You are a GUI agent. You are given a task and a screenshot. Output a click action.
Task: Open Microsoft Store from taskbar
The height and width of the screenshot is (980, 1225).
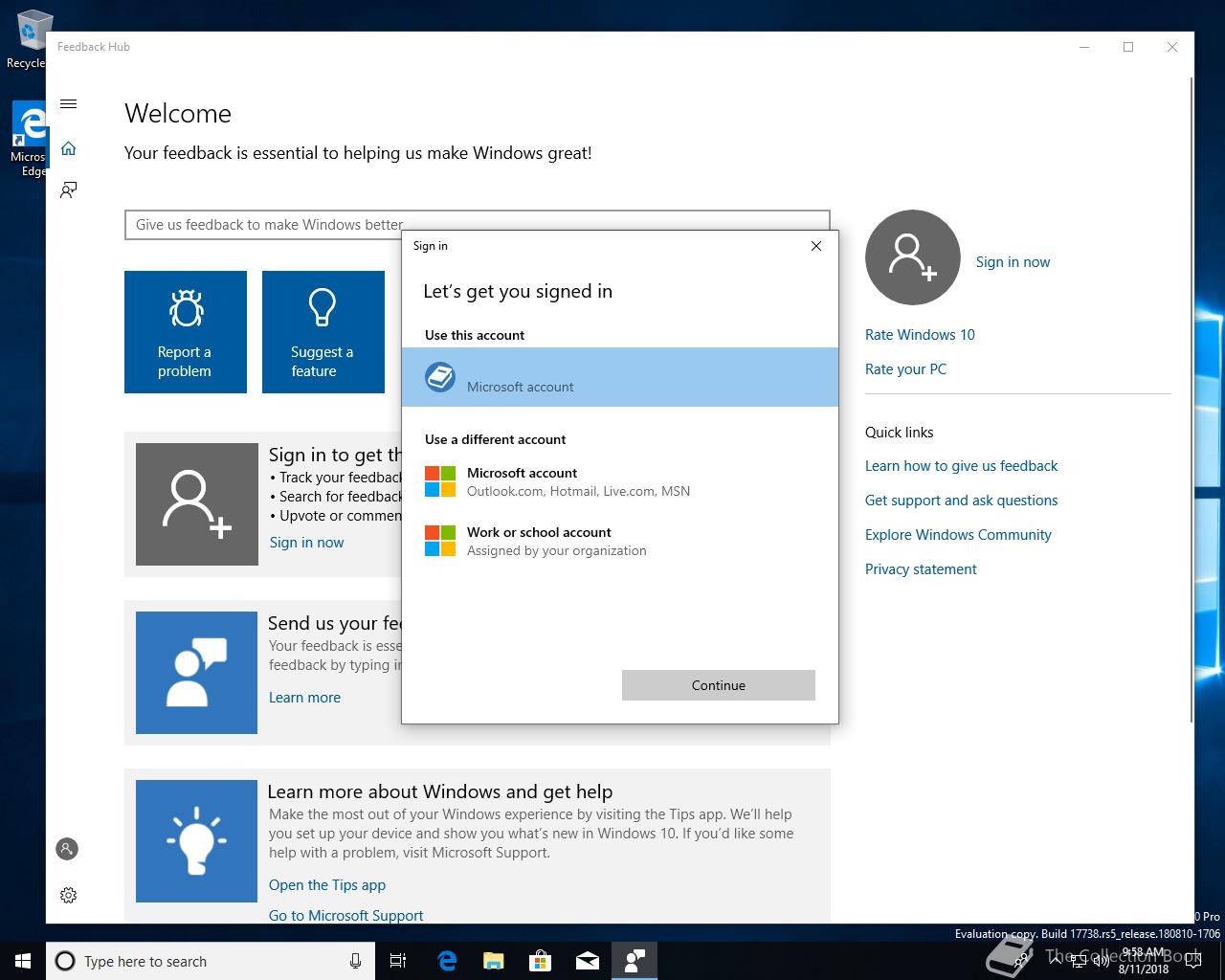pyautogui.click(x=540, y=961)
